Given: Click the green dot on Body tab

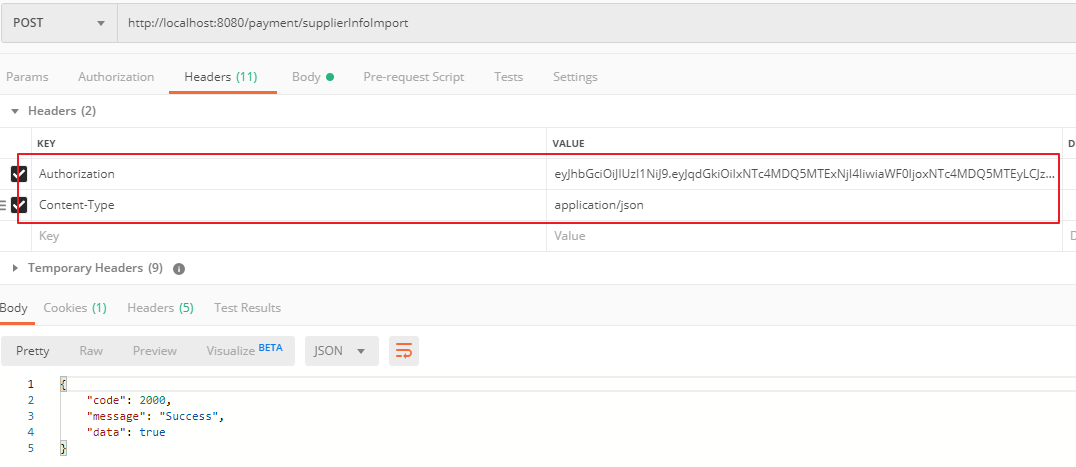Looking at the screenshot, I should click(x=330, y=77).
